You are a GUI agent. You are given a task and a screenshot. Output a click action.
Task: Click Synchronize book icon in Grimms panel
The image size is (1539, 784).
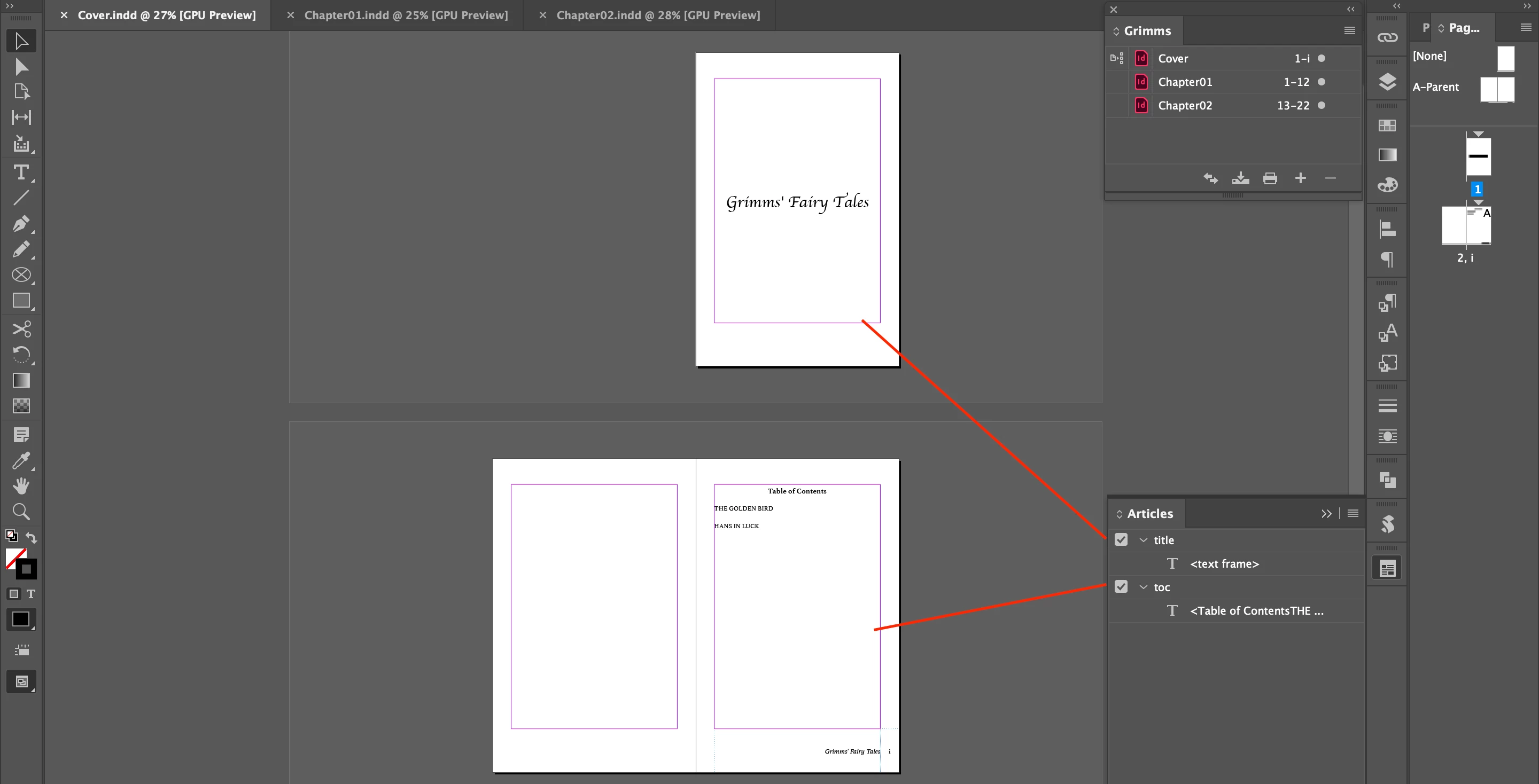tap(1210, 178)
